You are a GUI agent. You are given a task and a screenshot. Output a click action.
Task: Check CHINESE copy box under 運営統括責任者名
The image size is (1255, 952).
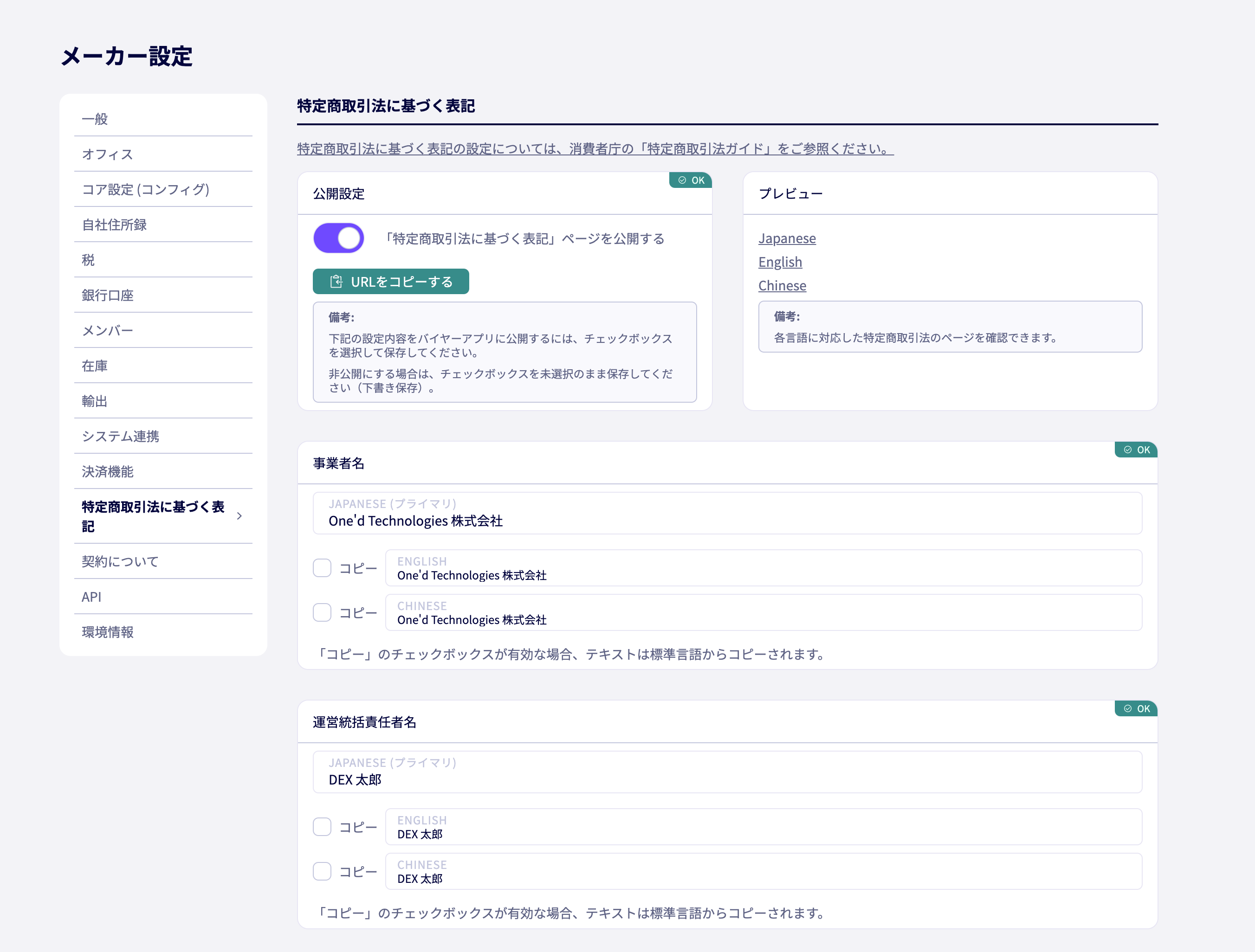click(322, 871)
